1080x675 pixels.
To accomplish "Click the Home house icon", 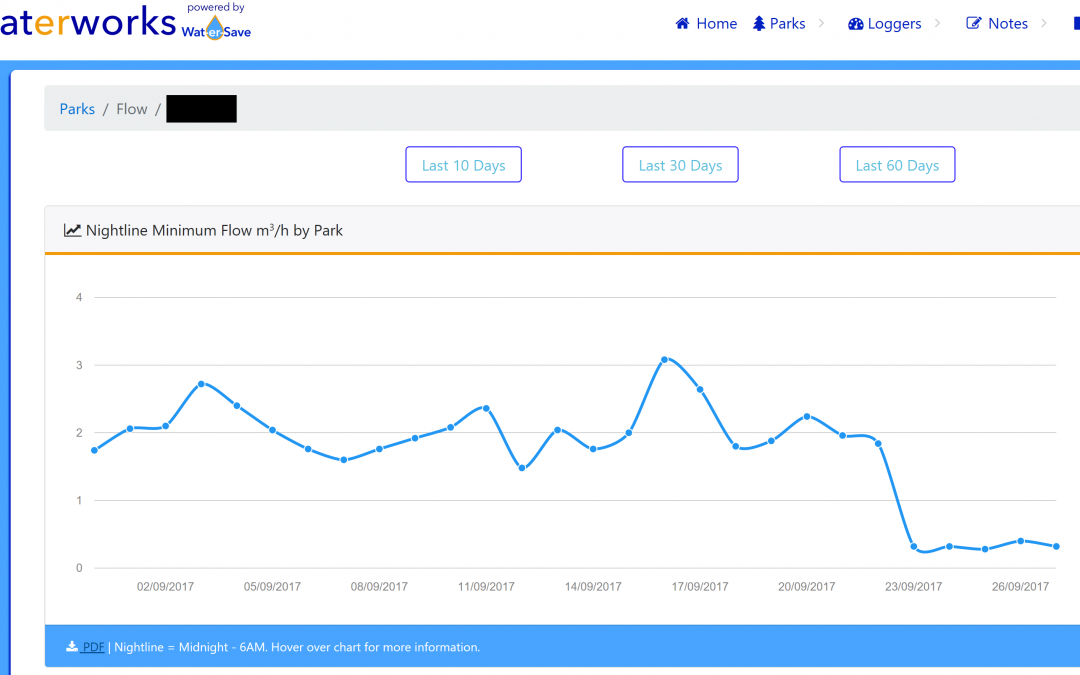I will tap(682, 24).
